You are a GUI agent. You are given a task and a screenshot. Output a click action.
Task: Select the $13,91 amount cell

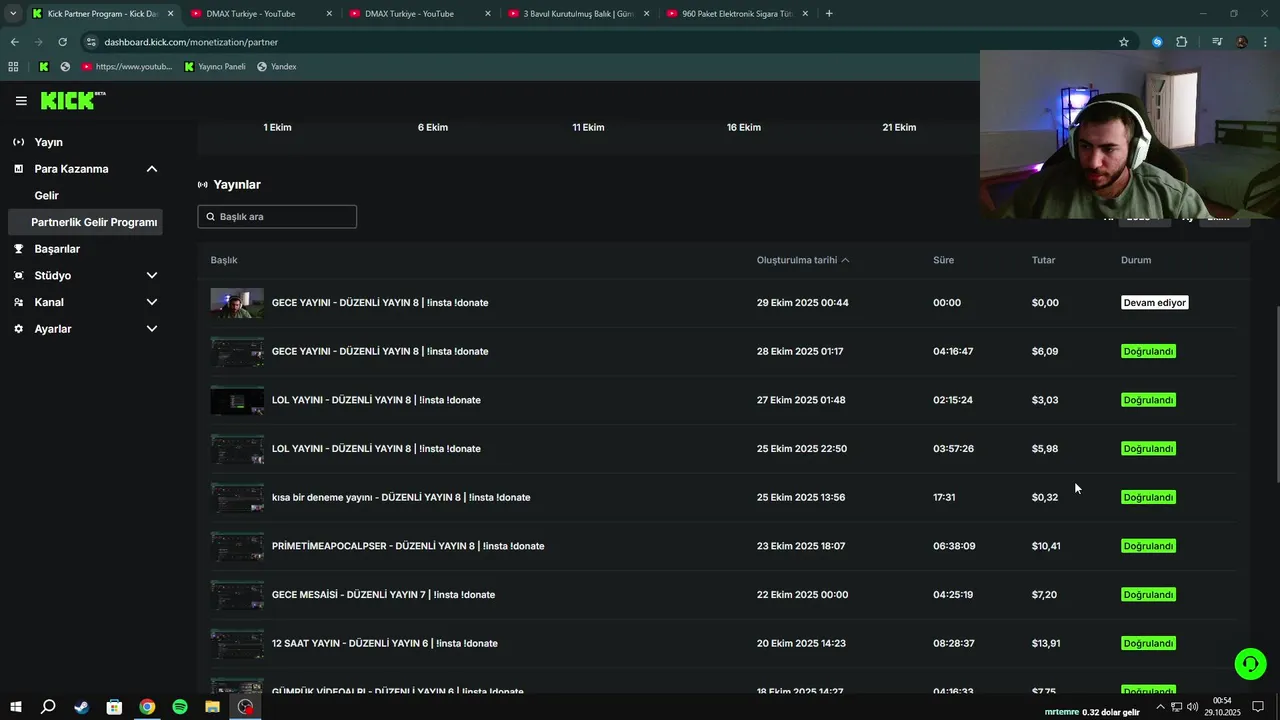click(x=1046, y=643)
